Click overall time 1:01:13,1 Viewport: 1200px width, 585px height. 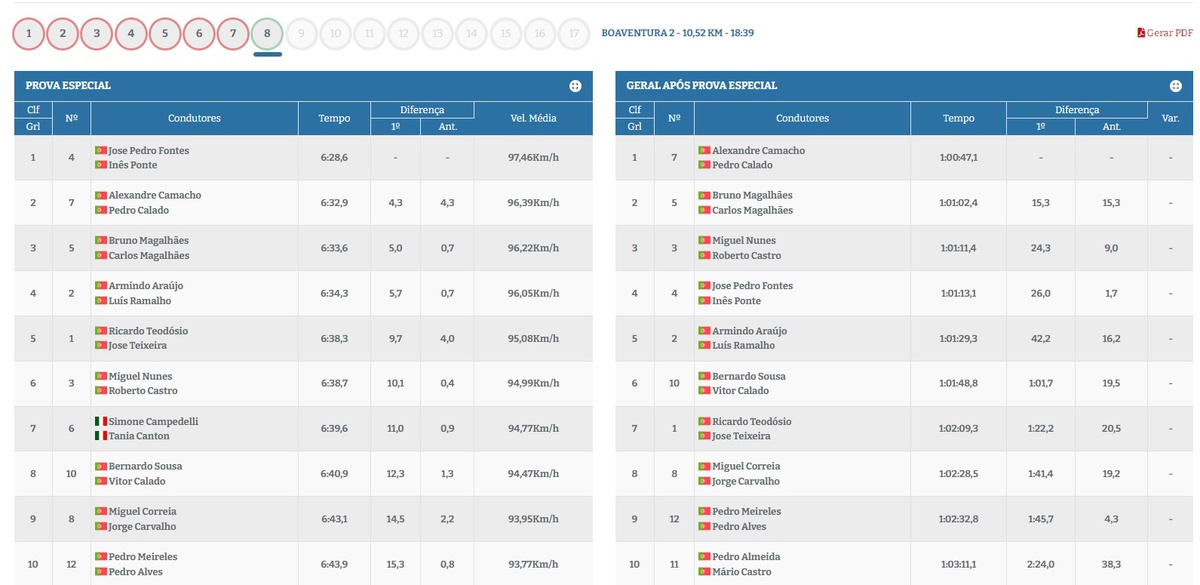click(x=958, y=293)
